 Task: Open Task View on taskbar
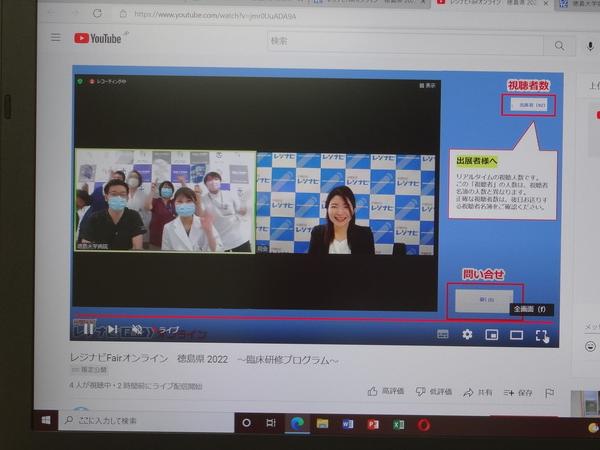[x=271, y=423]
